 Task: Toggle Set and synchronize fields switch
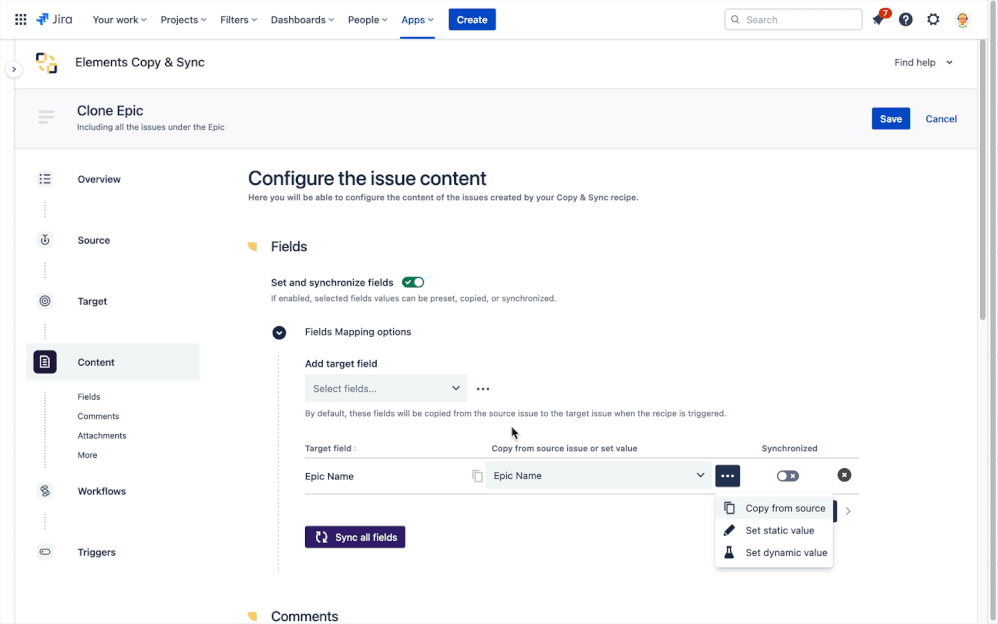click(x=413, y=282)
